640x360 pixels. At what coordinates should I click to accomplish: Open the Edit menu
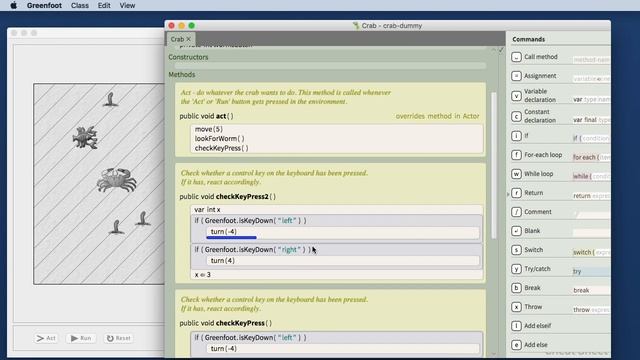(104, 5)
